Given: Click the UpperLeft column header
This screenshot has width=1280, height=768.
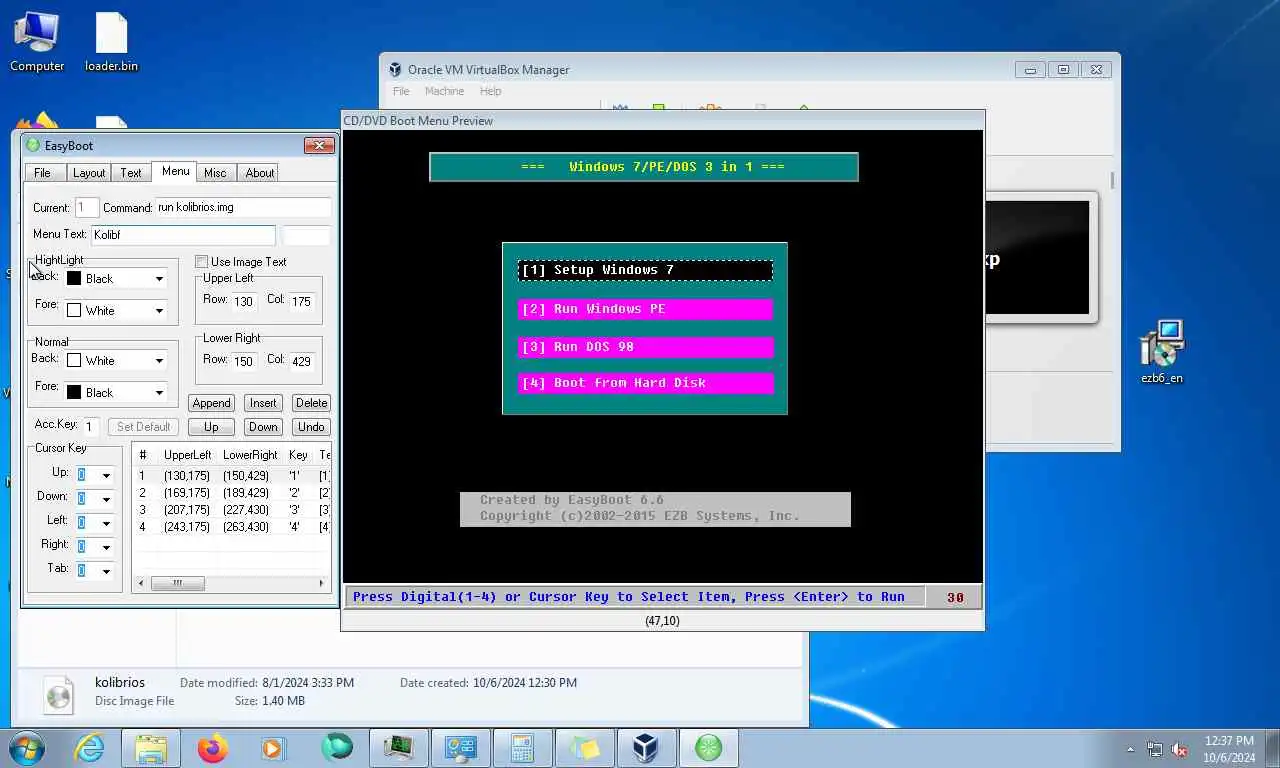Looking at the screenshot, I should pyautogui.click(x=187, y=455).
